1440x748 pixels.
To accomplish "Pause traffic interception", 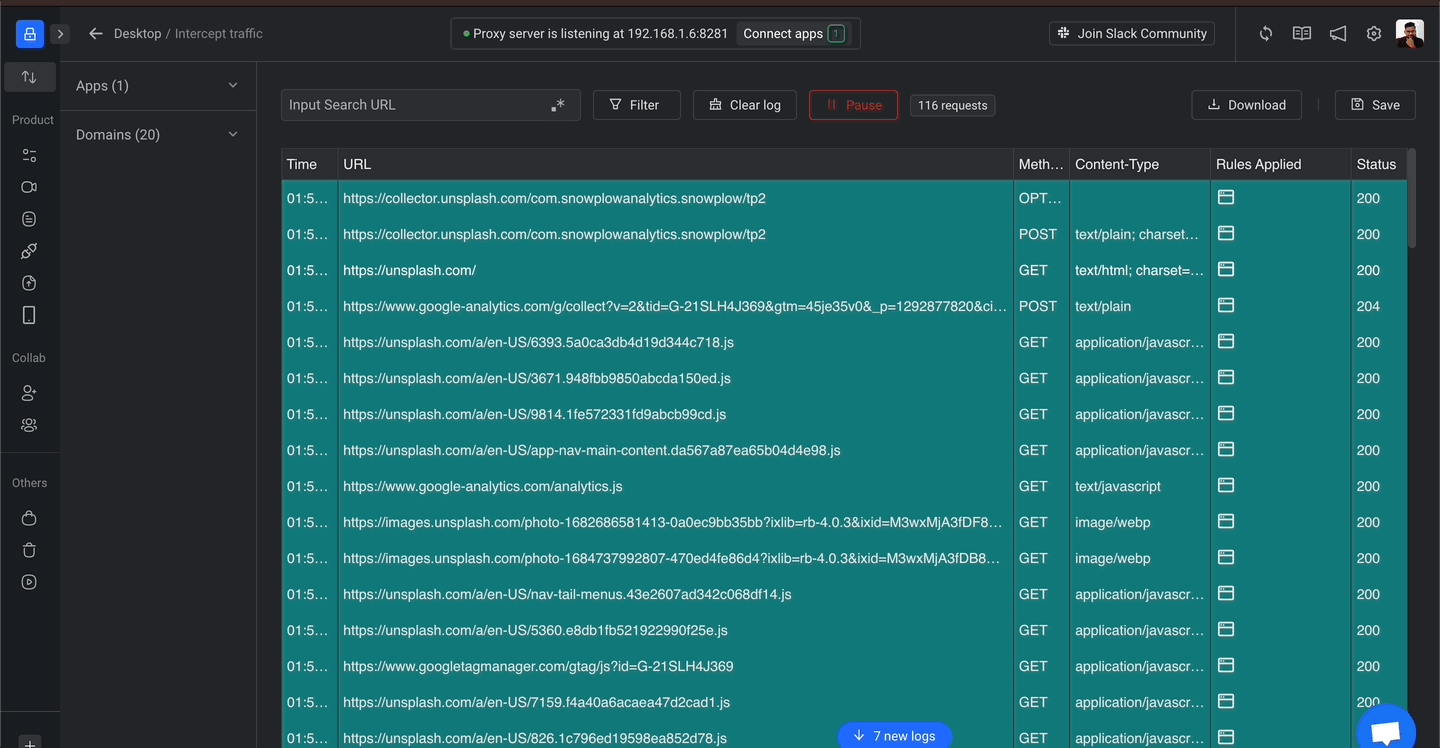I will pos(853,105).
